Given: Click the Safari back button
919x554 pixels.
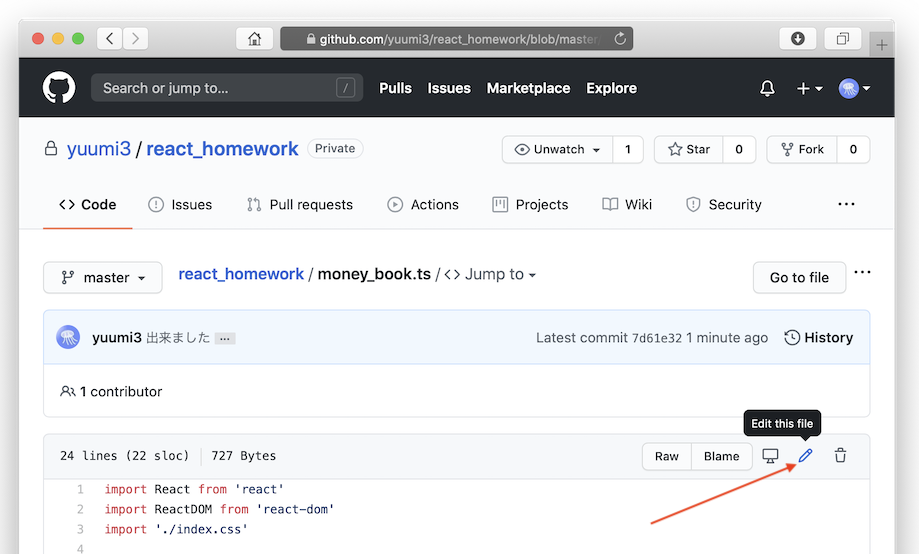Looking at the screenshot, I should pyautogui.click(x=110, y=39).
